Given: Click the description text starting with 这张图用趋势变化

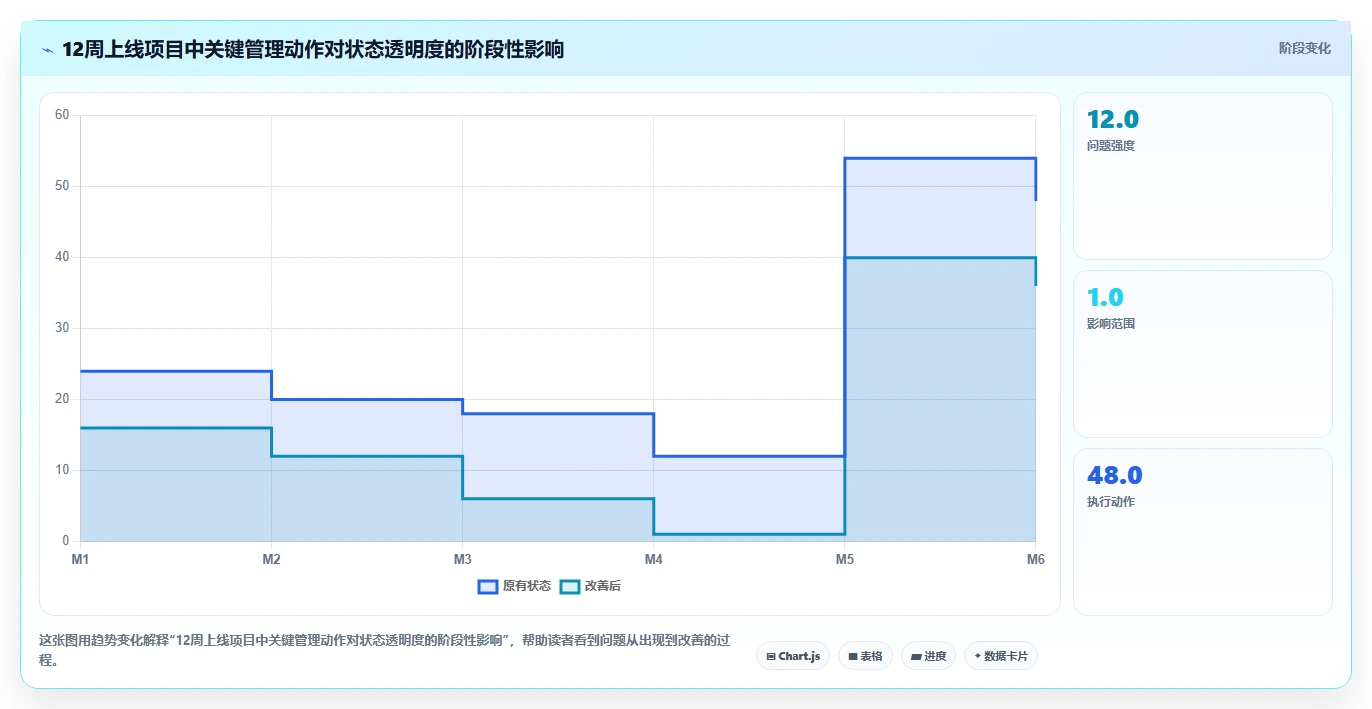Looking at the screenshot, I should pyautogui.click(x=386, y=650).
